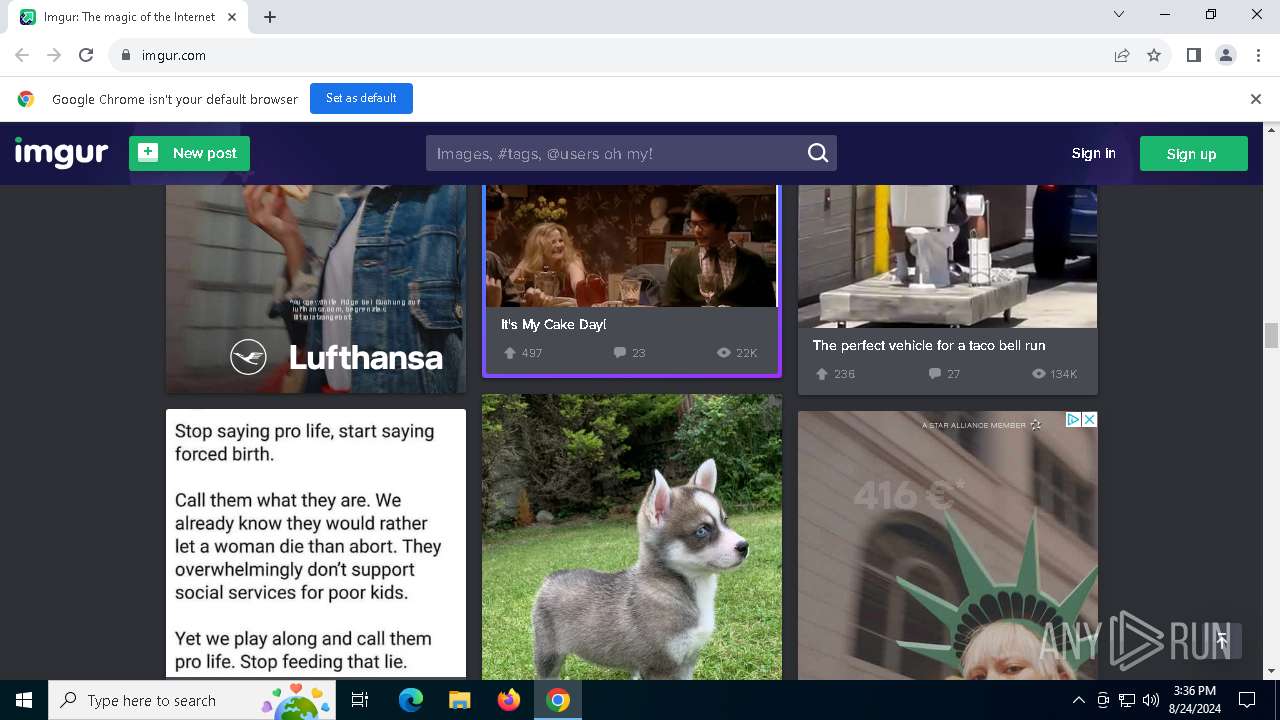Click the back-to-top arrow button
The width and height of the screenshot is (1280, 720).
pos(1221,641)
